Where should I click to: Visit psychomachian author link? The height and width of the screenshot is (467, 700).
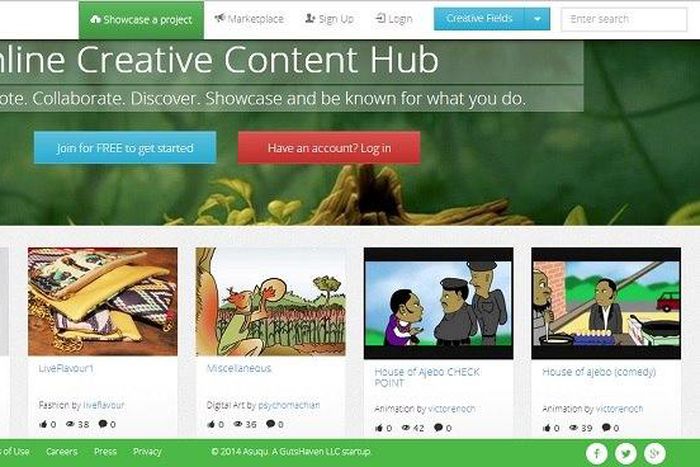coord(289,405)
